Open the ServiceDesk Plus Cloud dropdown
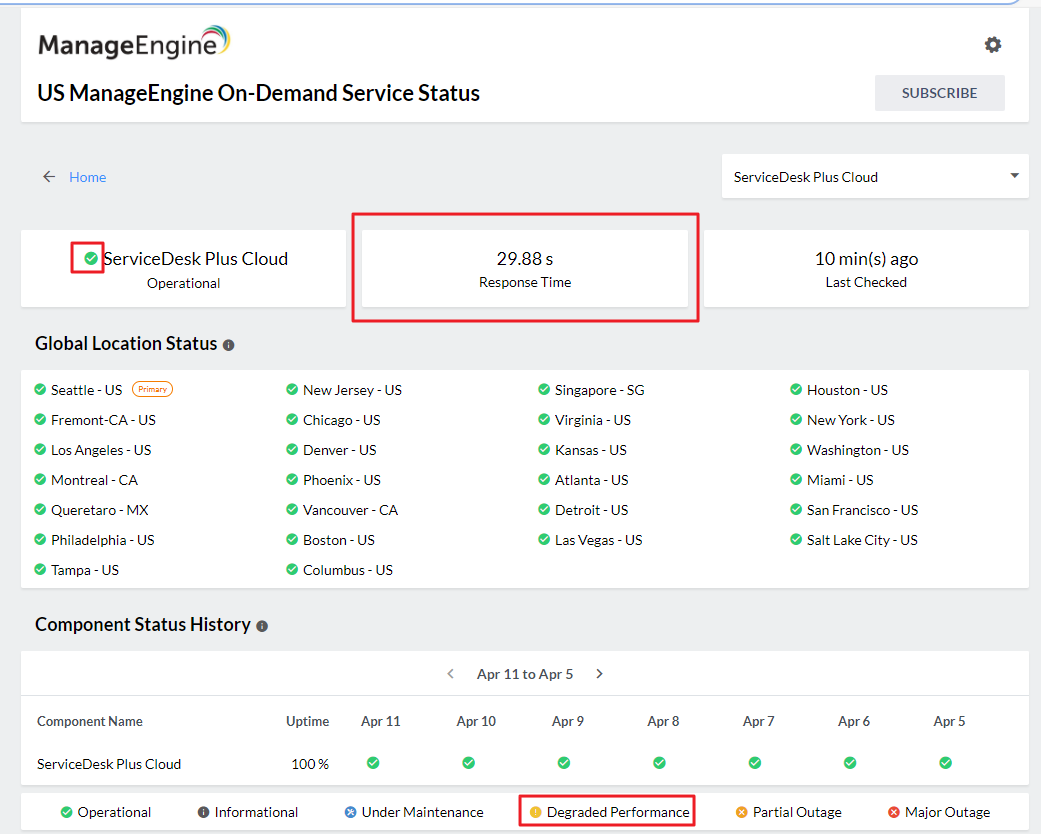The height and width of the screenshot is (834, 1041). 874,177
